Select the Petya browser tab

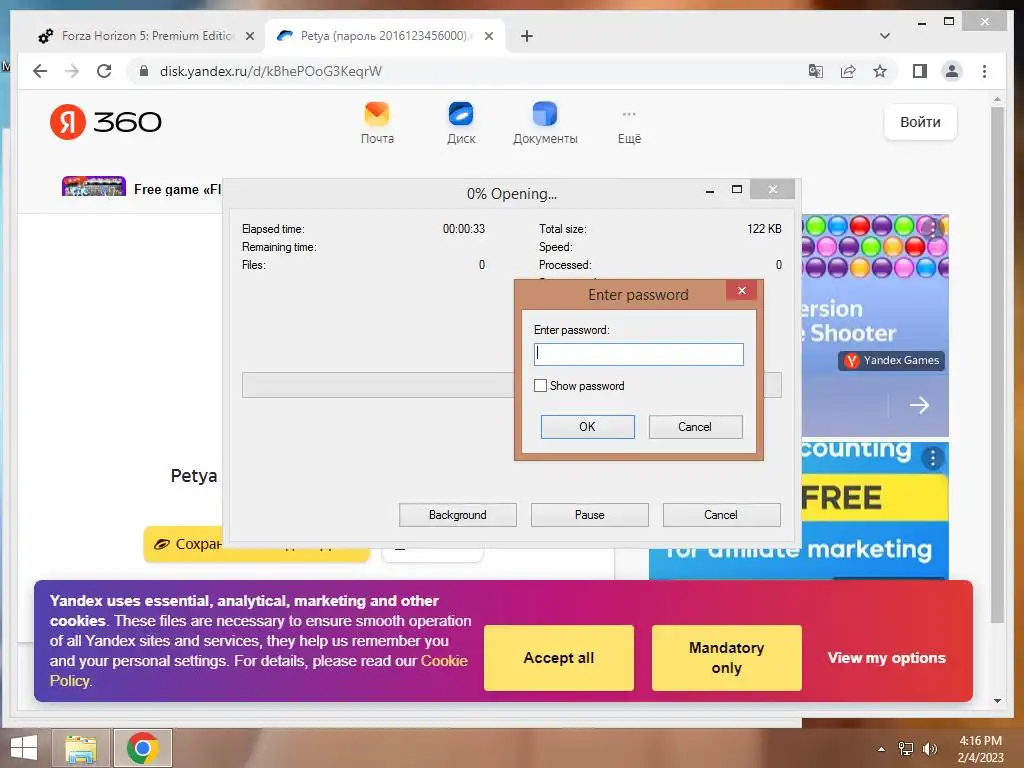pyautogui.click(x=385, y=36)
